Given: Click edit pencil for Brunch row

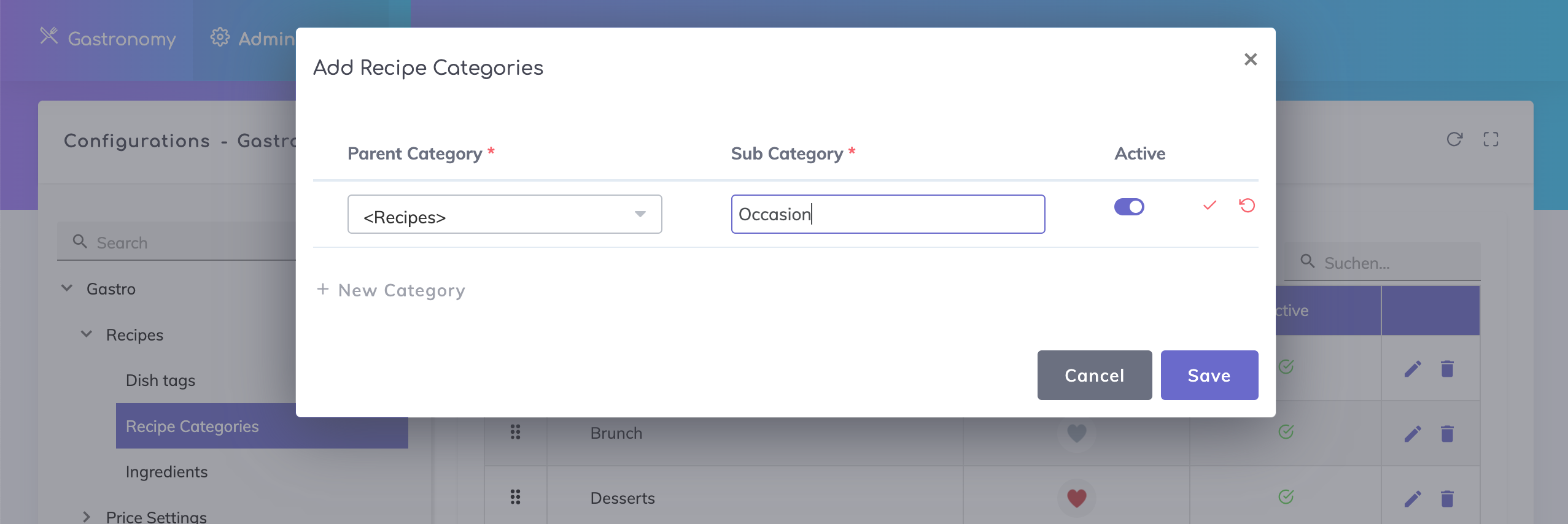Looking at the screenshot, I should (1413, 434).
